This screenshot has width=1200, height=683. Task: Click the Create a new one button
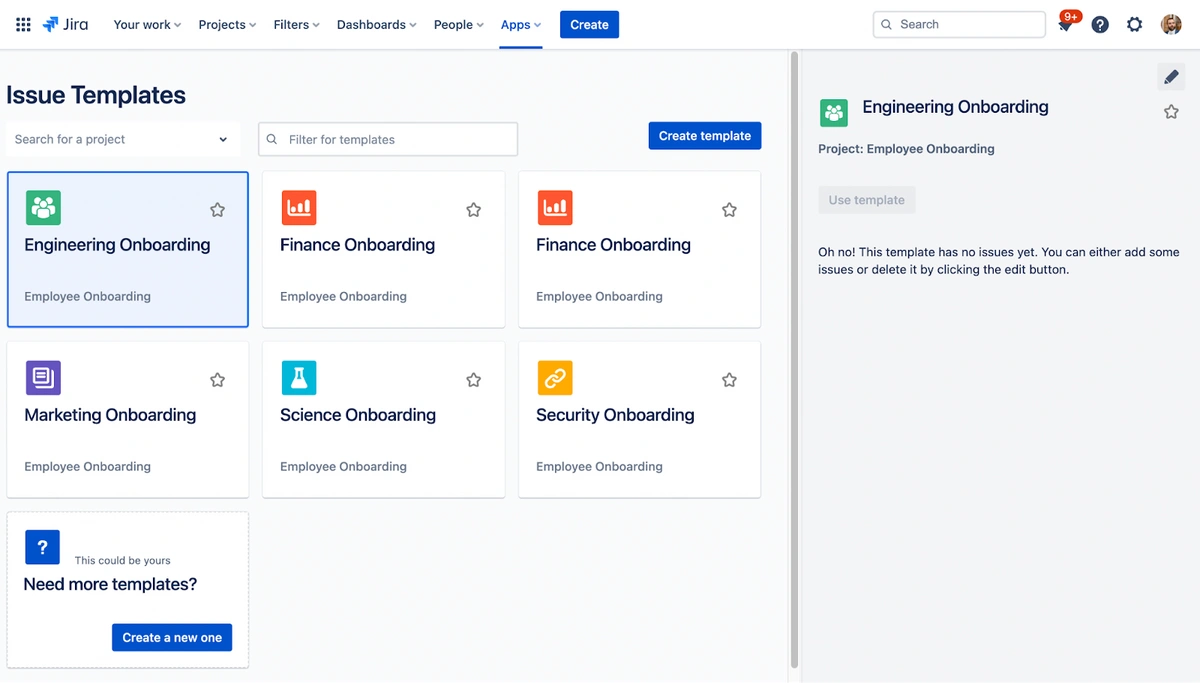pos(171,637)
